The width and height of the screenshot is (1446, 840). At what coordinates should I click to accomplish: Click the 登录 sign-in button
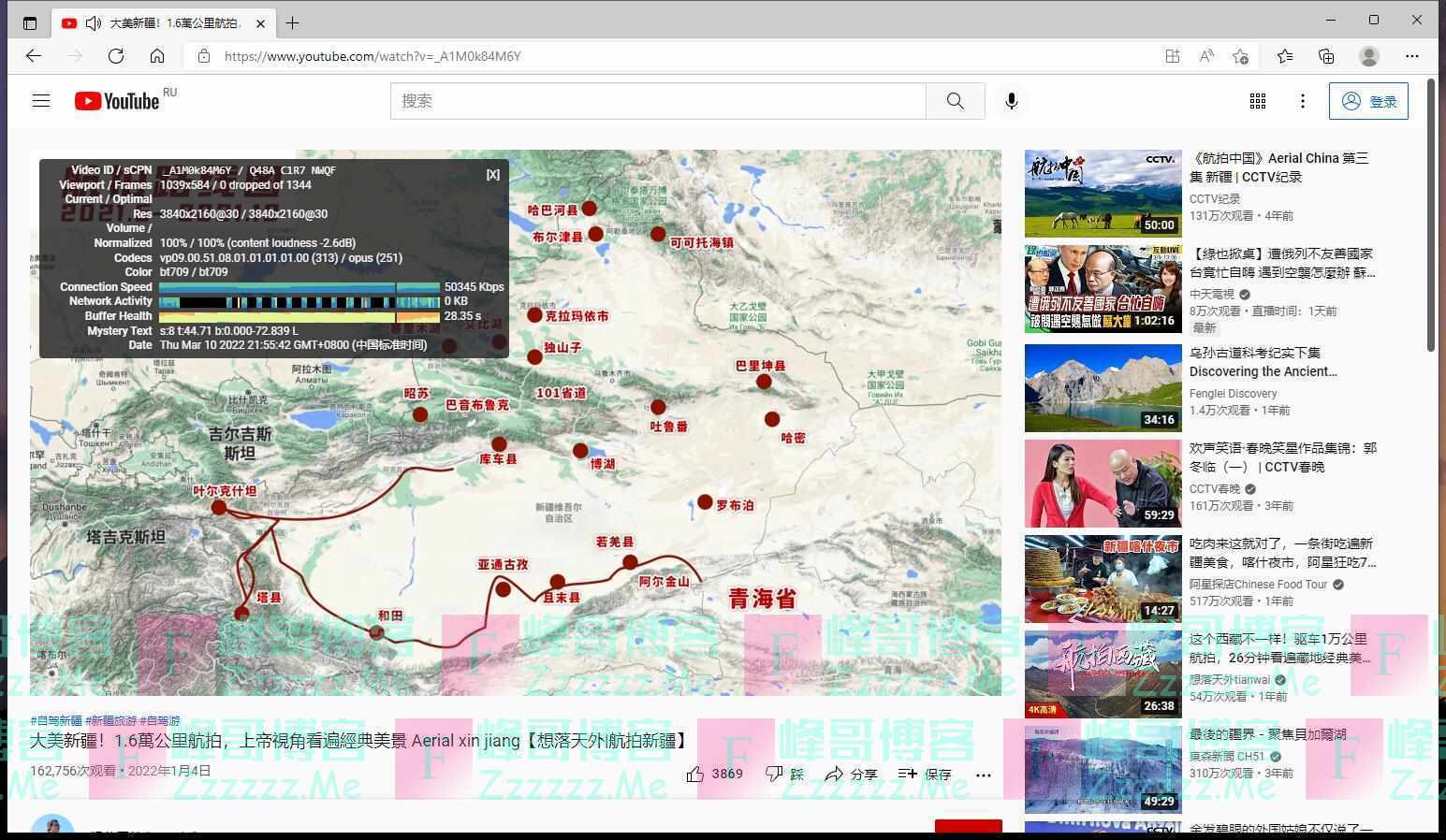tap(1368, 101)
